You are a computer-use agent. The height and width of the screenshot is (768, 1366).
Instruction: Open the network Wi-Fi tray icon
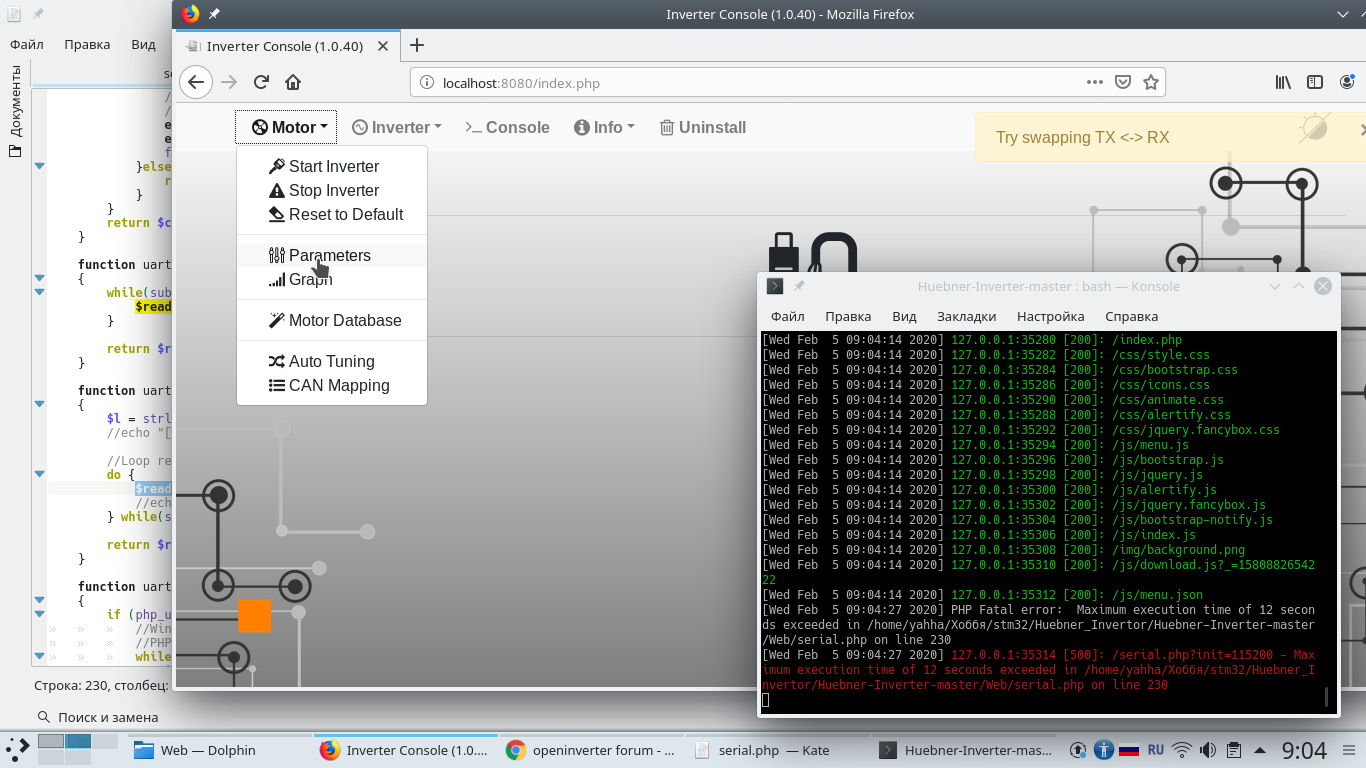pyautogui.click(x=1182, y=750)
